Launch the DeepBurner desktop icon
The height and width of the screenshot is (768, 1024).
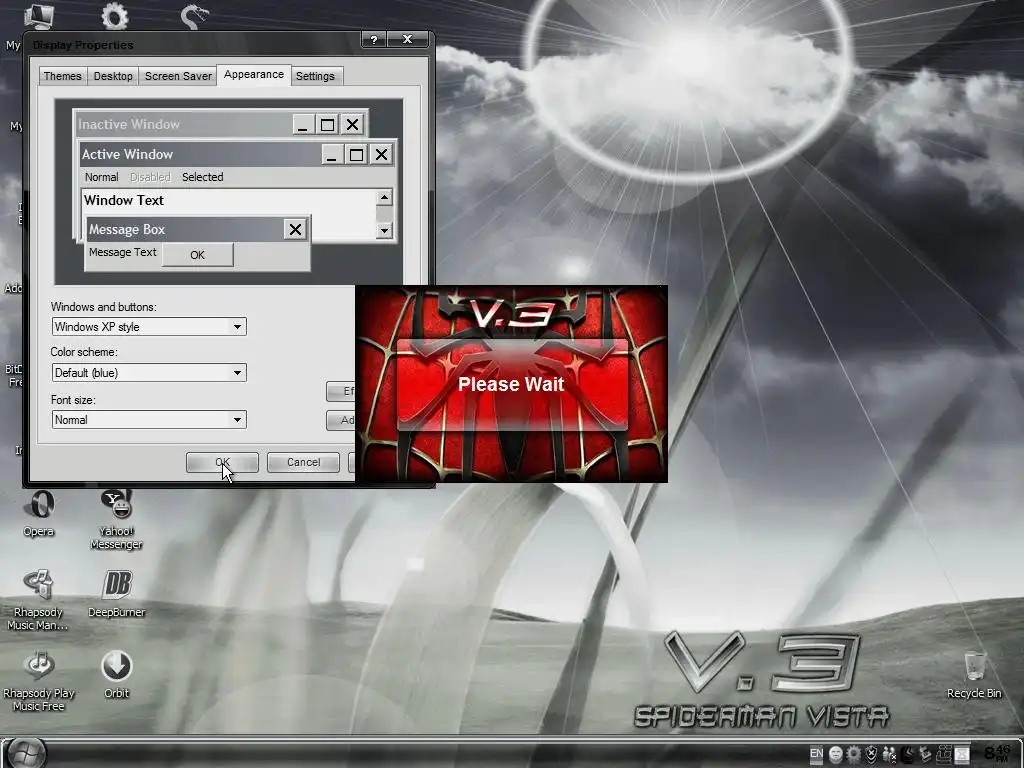[117, 594]
